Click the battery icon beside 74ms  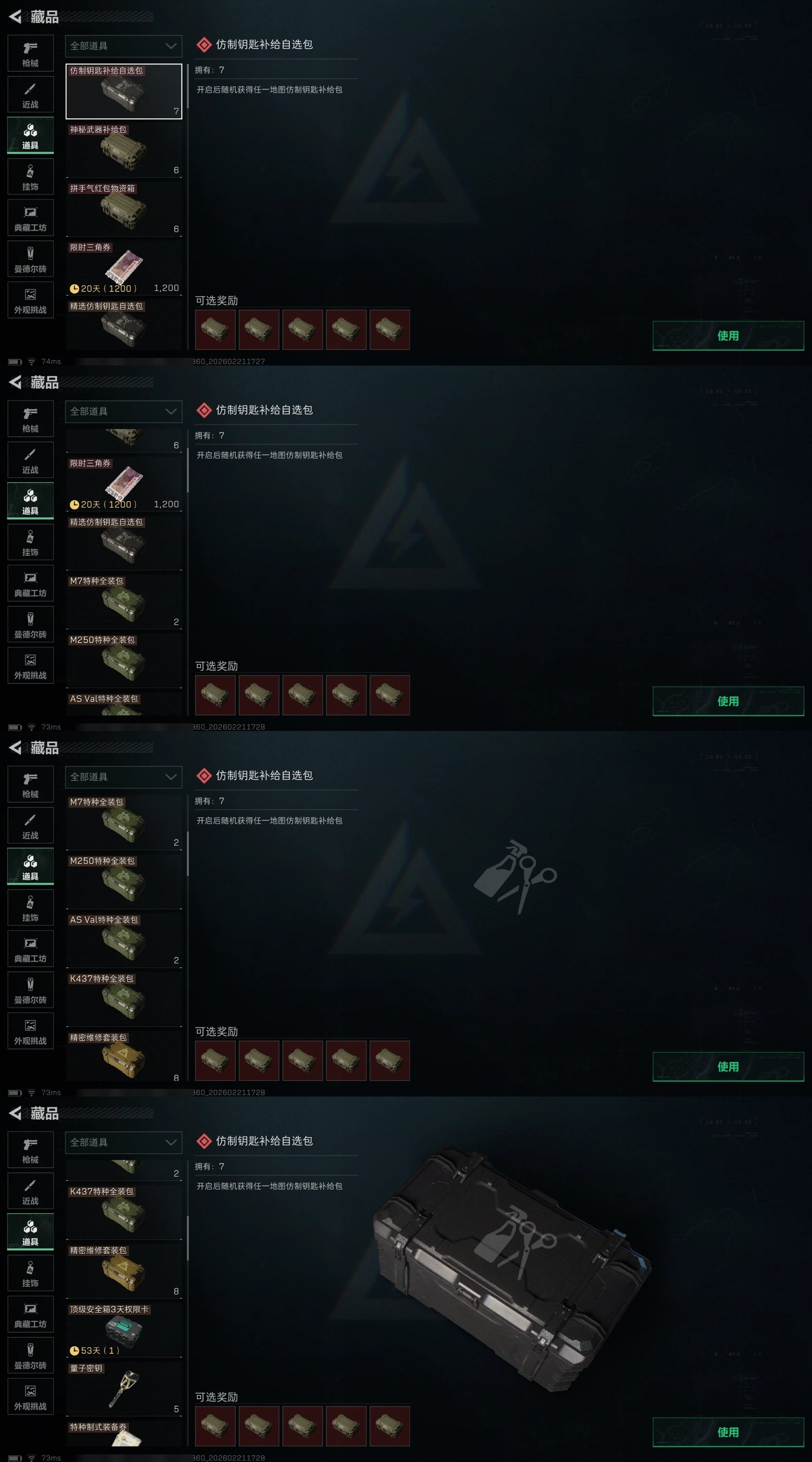(15, 361)
